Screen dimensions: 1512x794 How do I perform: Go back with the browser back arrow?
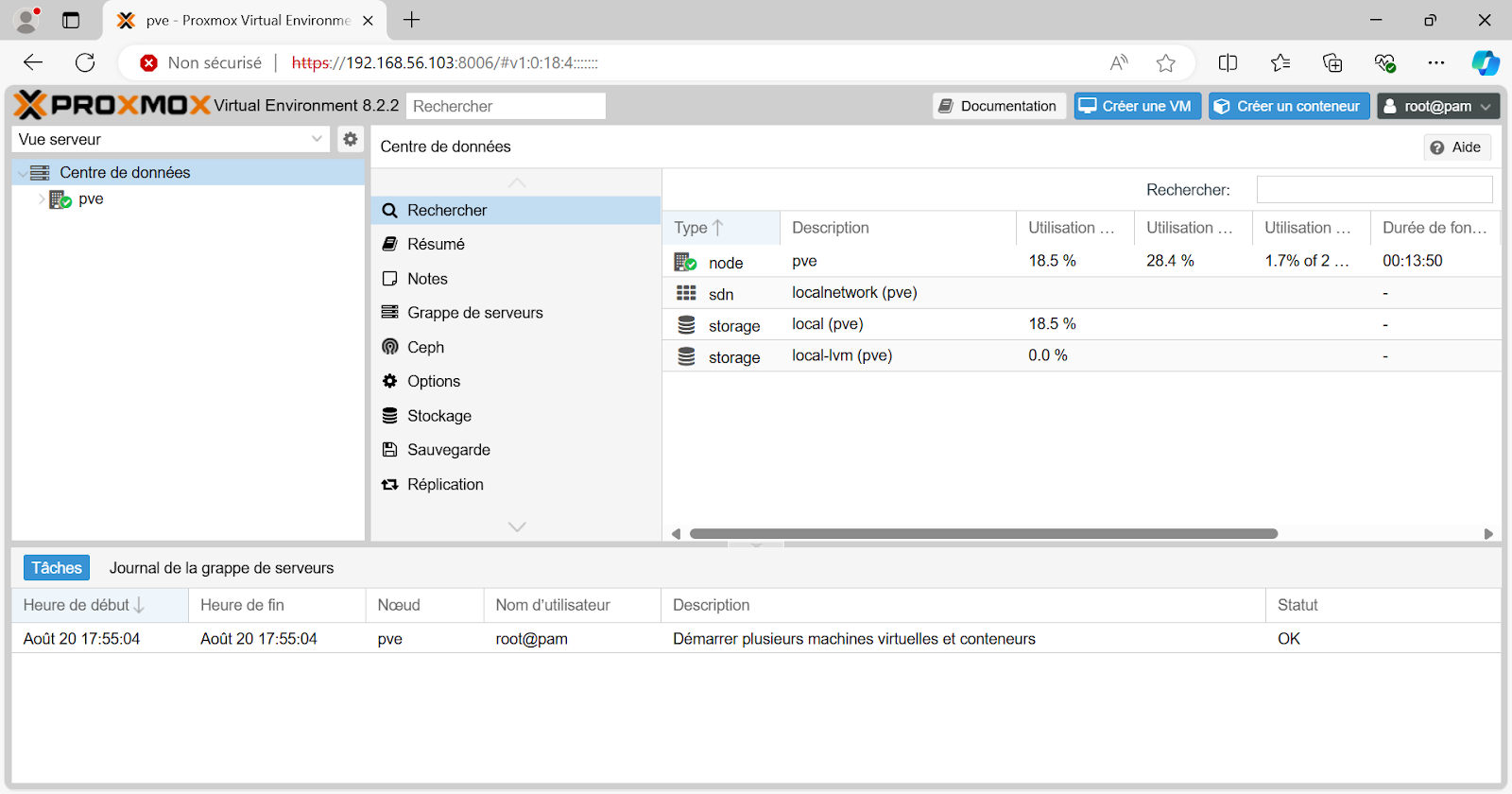pyautogui.click(x=33, y=62)
